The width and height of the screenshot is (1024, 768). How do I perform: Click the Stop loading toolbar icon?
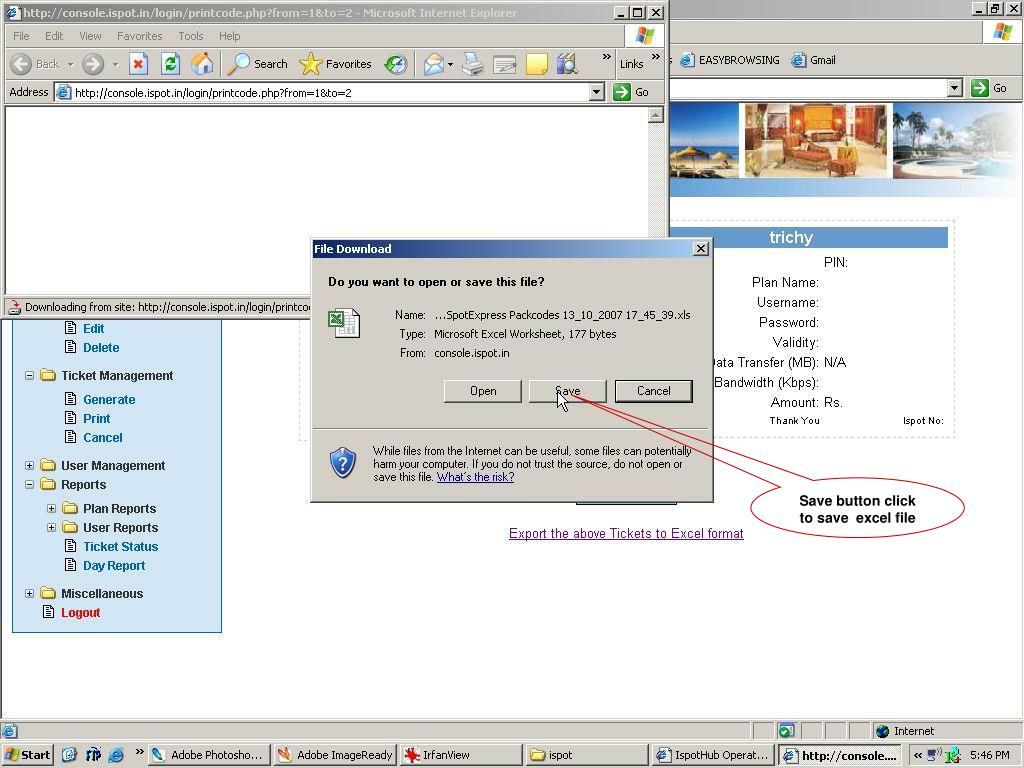pos(138,64)
